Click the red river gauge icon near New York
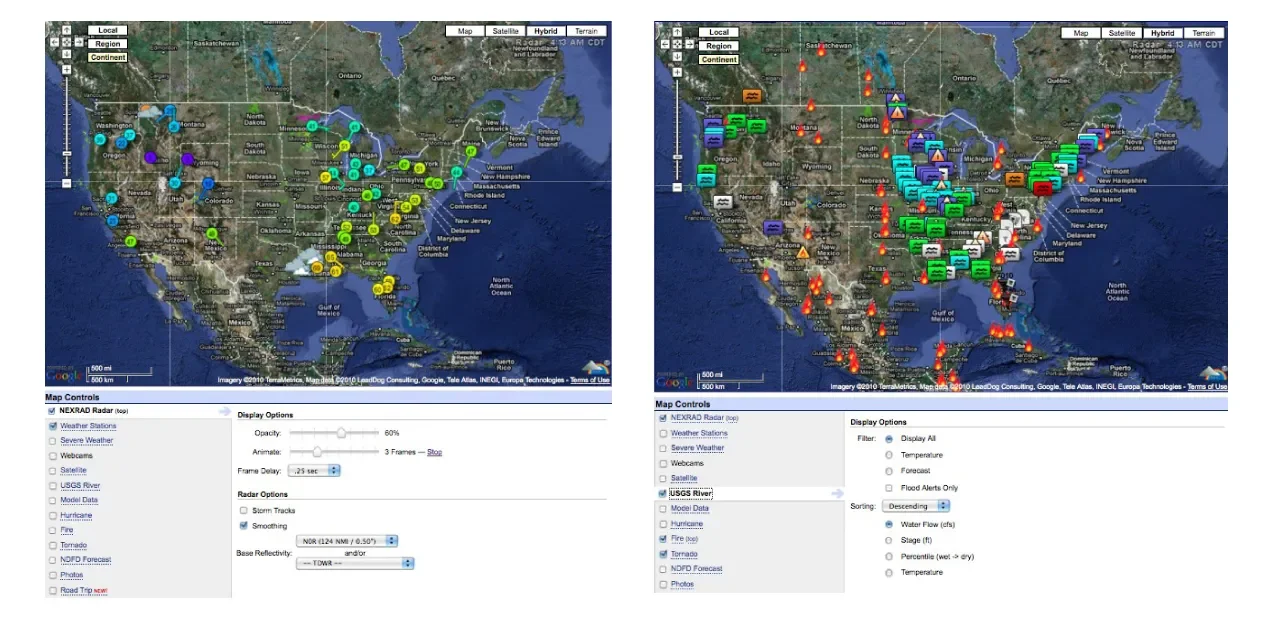Viewport: 1275px width, 631px height. pyautogui.click(x=1041, y=187)
